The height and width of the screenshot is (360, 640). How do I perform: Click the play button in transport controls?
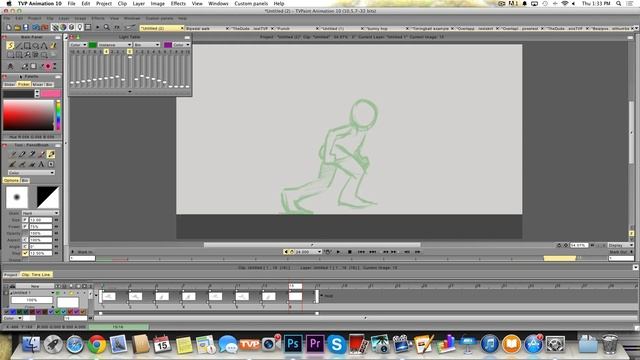338,252
